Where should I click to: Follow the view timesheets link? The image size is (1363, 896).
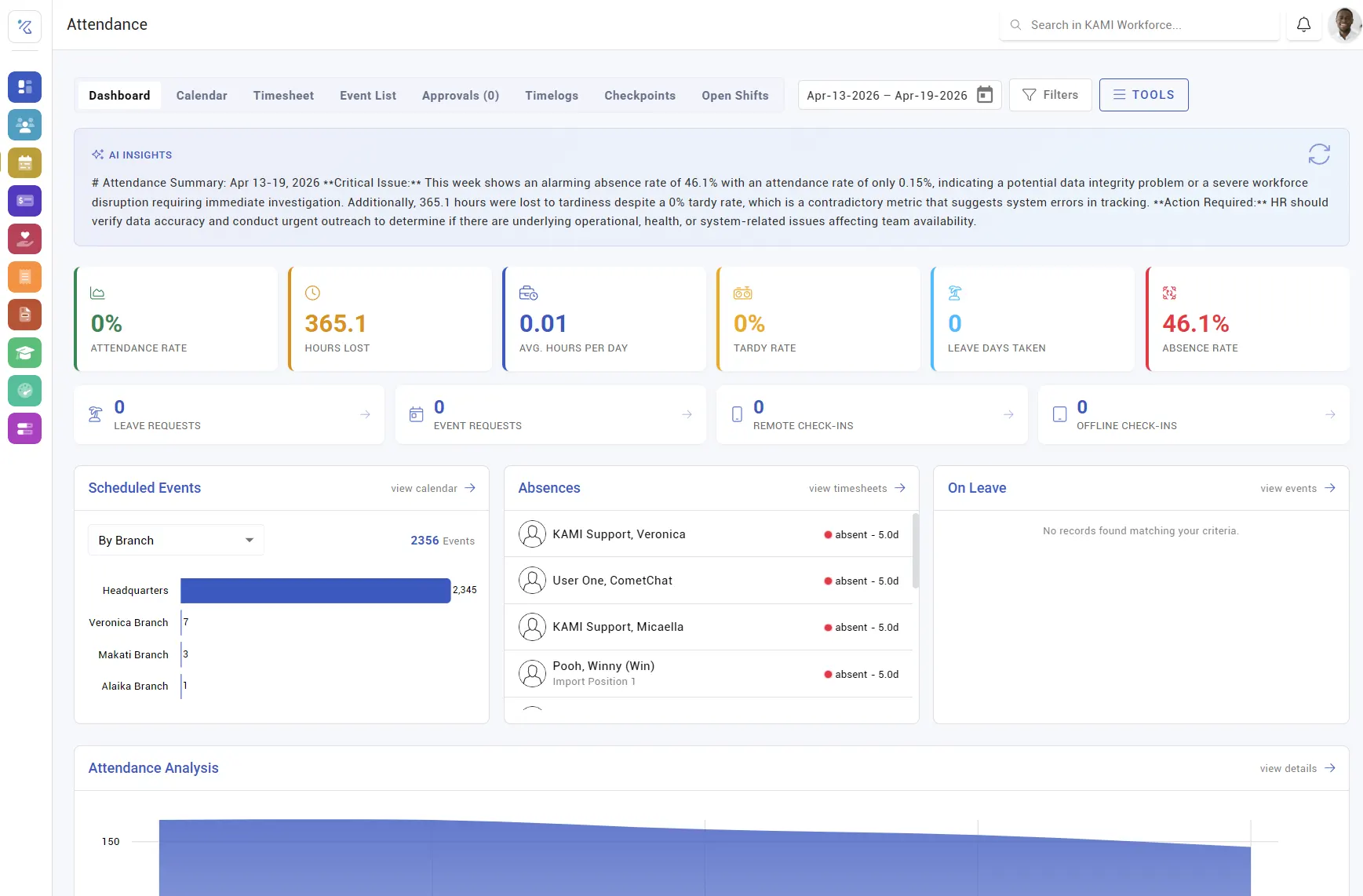pyautogui.click(x=857, y=488)
